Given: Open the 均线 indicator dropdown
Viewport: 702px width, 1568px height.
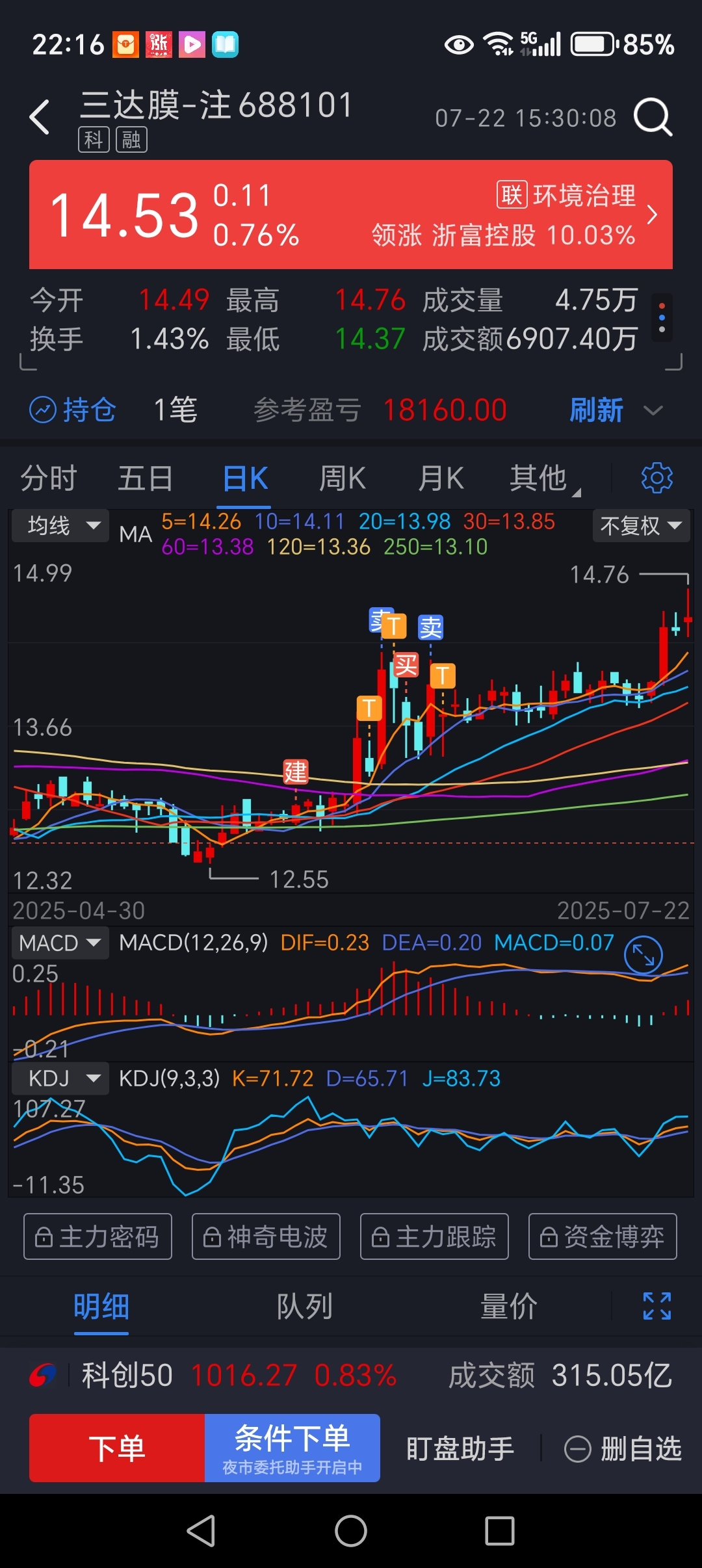Looking at the screenshot, I should pyautogui.click(x=60, y=525).
